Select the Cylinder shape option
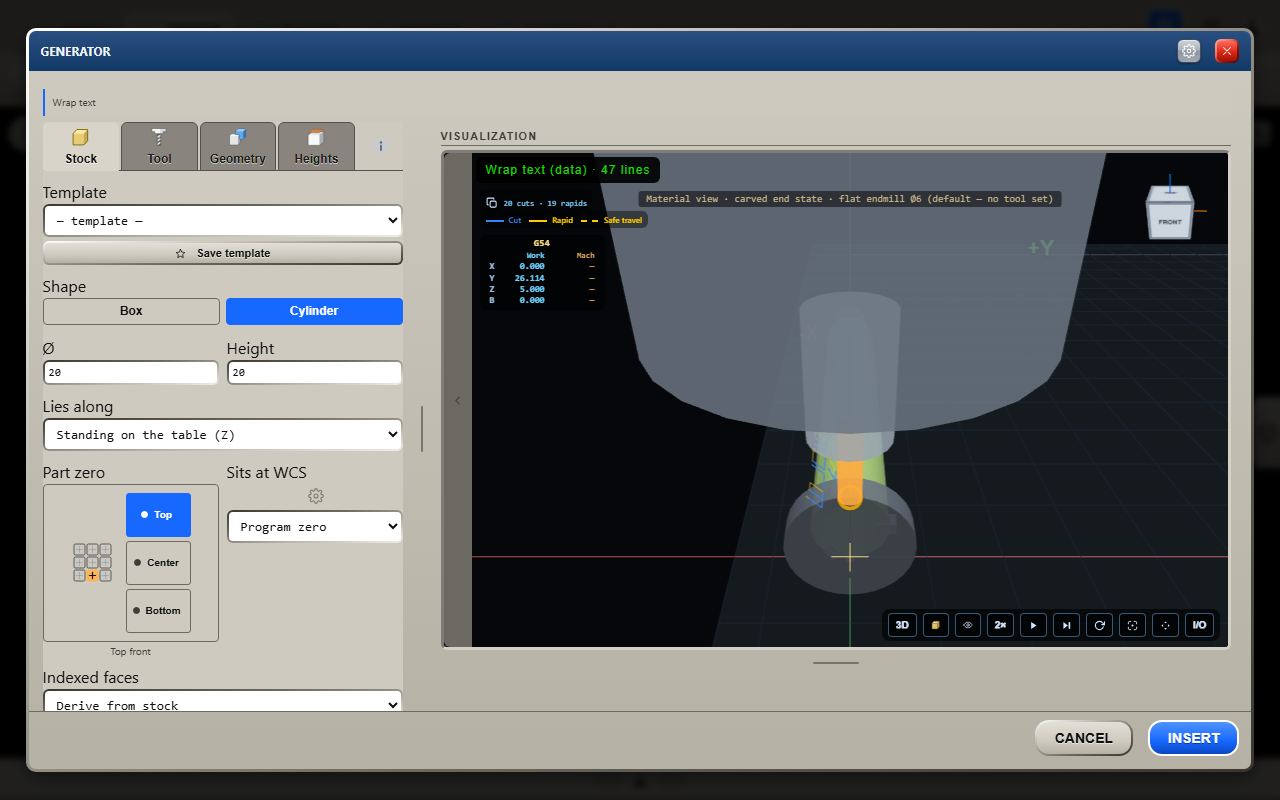The image size is (1280, 800). pos(314,311)
